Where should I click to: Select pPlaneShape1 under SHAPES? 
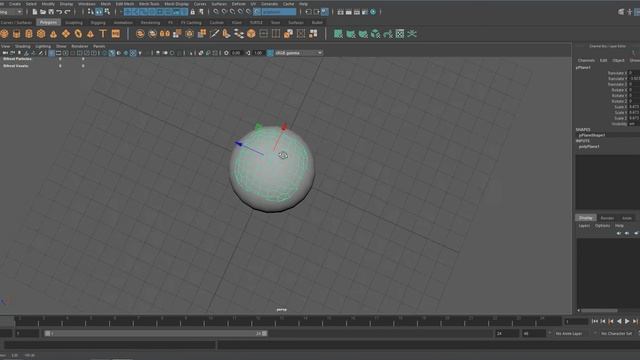pyautogui.click(x=592, y=135)
